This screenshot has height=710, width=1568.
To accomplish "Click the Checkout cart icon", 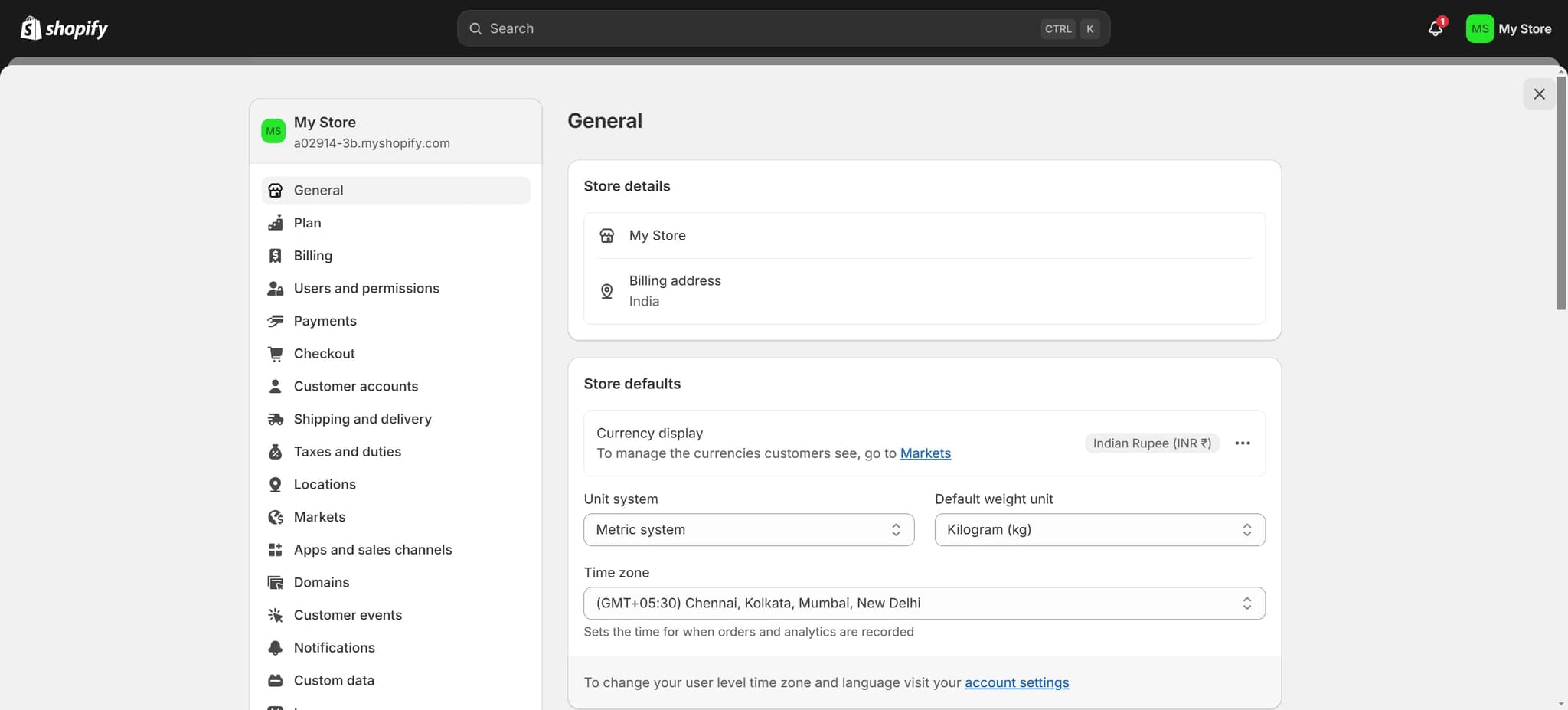I will click(x=275, y=354).
